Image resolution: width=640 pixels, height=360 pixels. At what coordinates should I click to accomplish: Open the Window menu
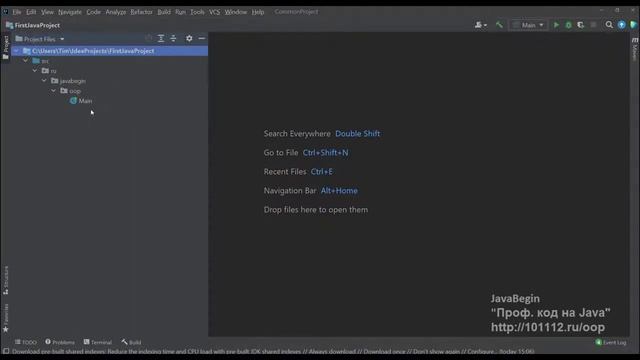click(x=236, y=12)
